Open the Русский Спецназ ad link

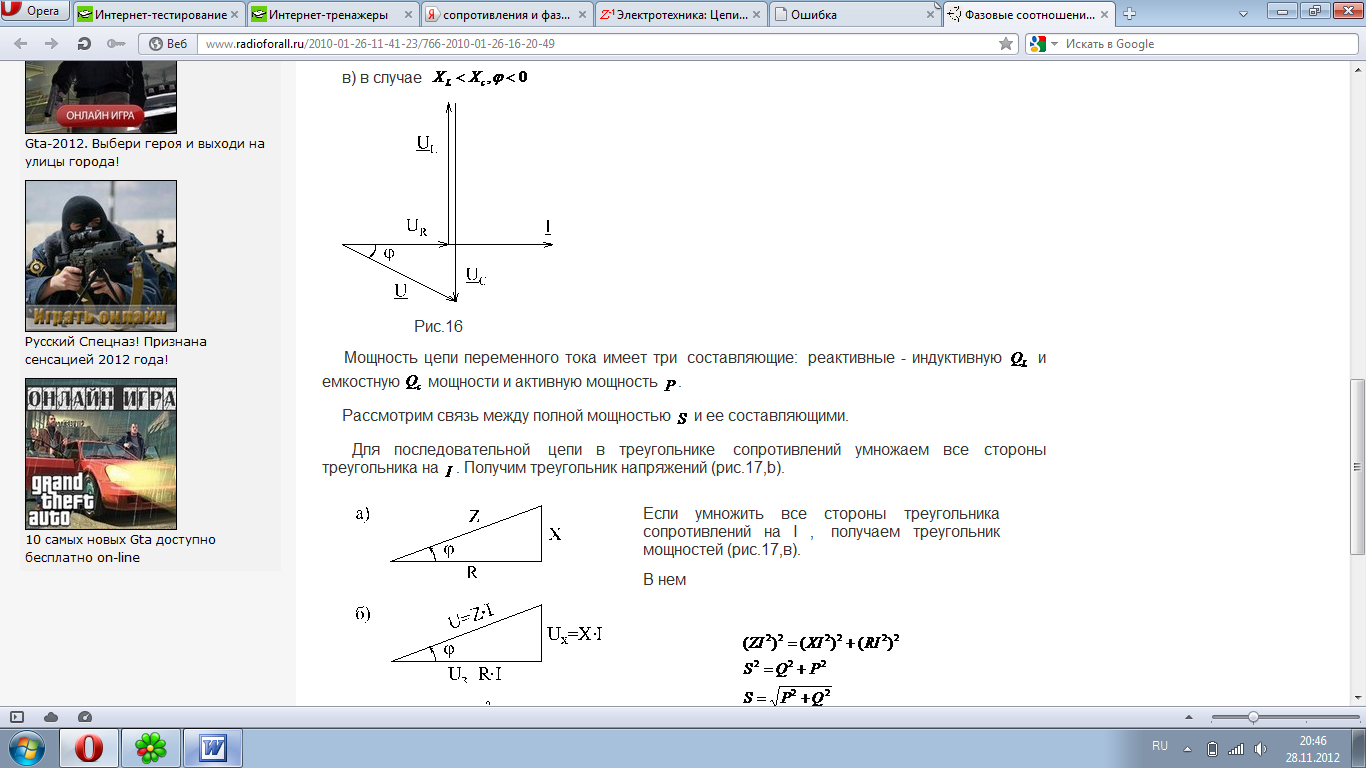(116, 350)
